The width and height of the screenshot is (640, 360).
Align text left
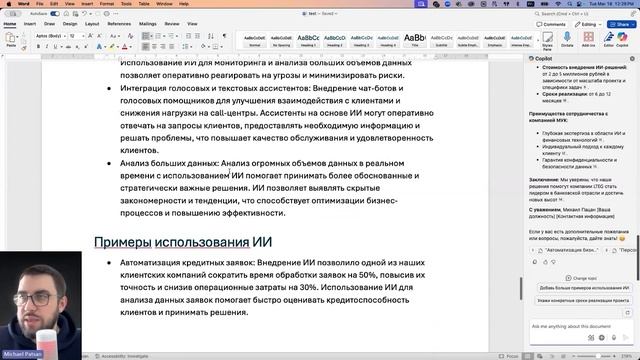pyautogui.click(x=146, y=47)
